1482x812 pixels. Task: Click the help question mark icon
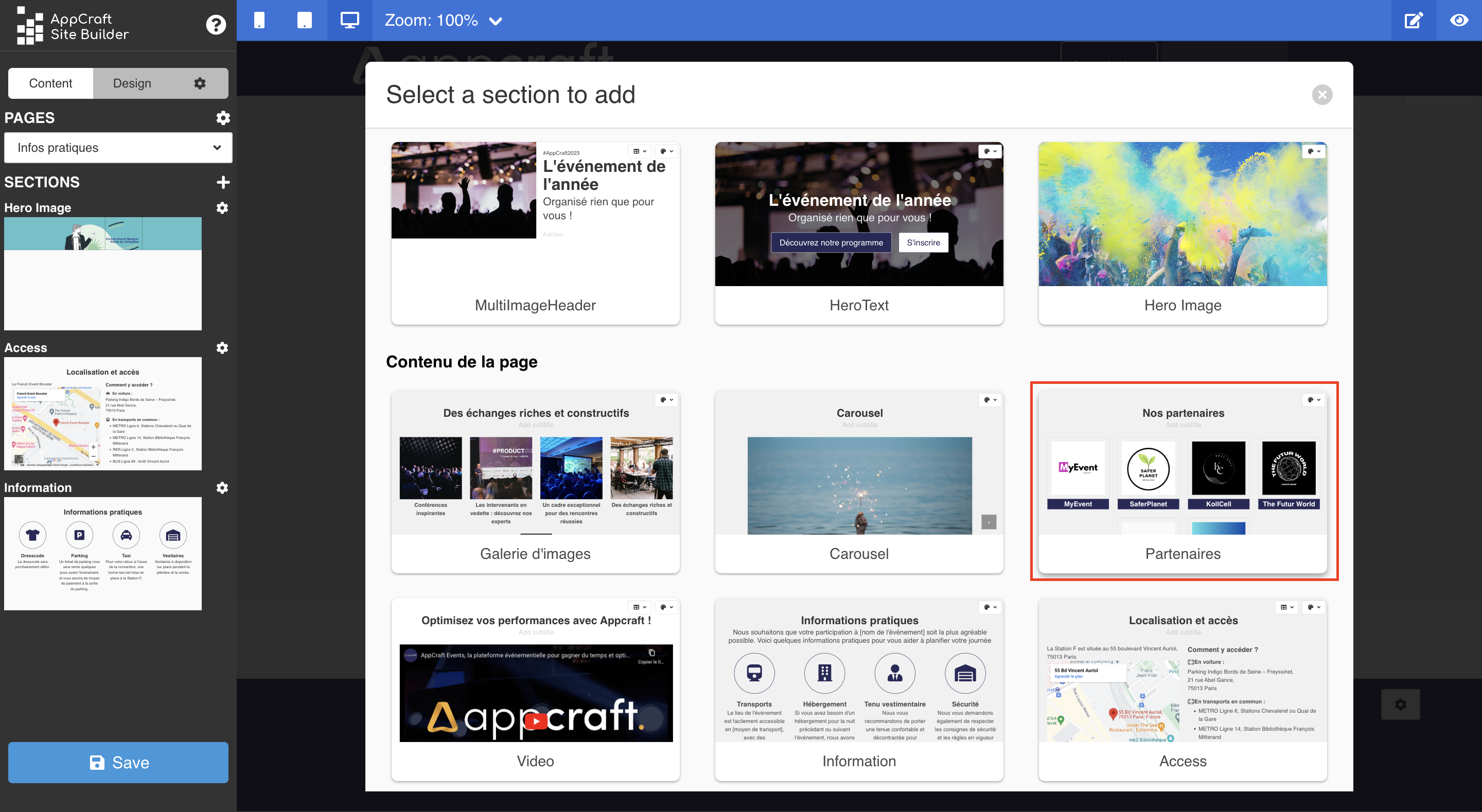[216, 25]
